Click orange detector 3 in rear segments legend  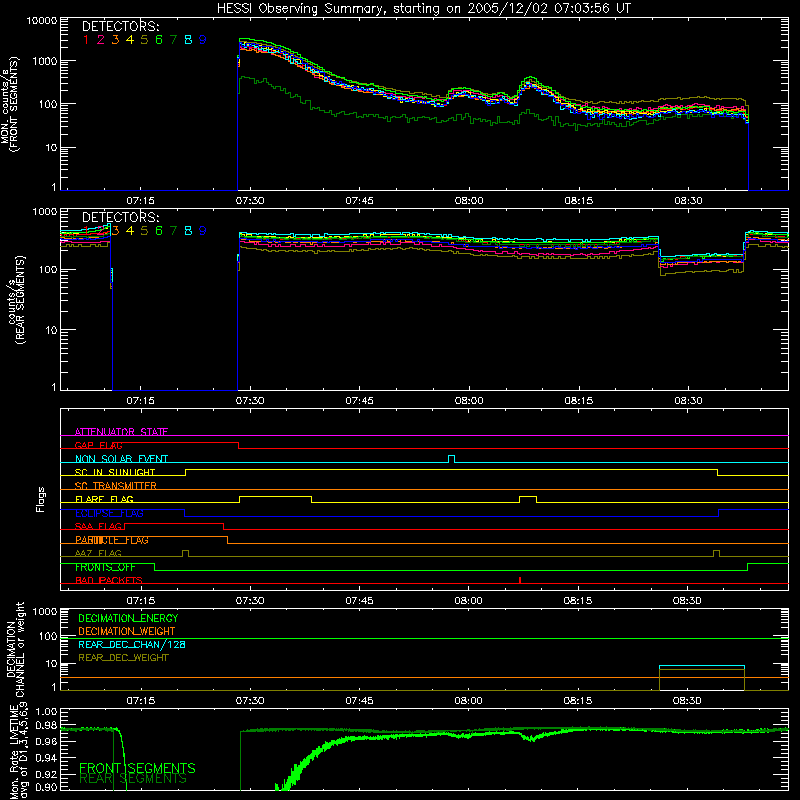[115, 231]
